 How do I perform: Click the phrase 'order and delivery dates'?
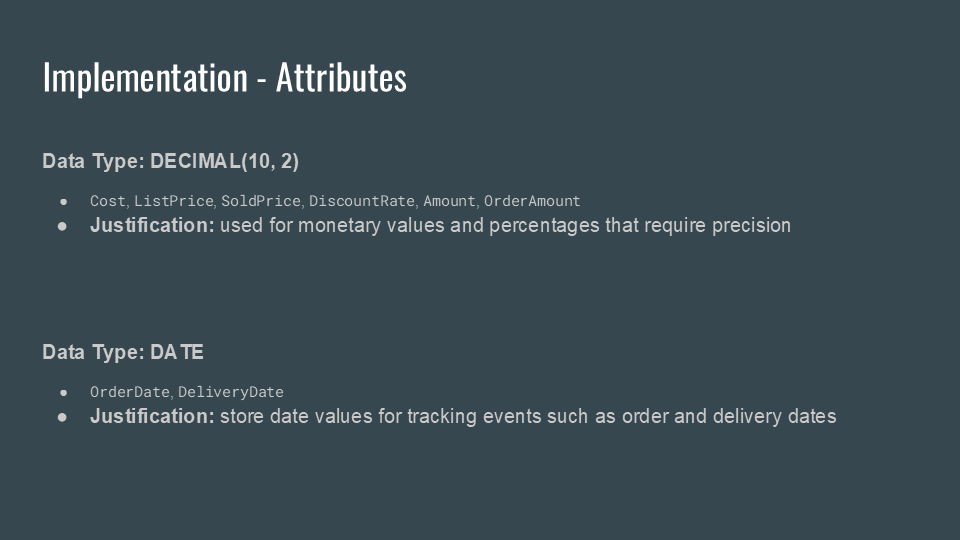(x=729, y=416)
